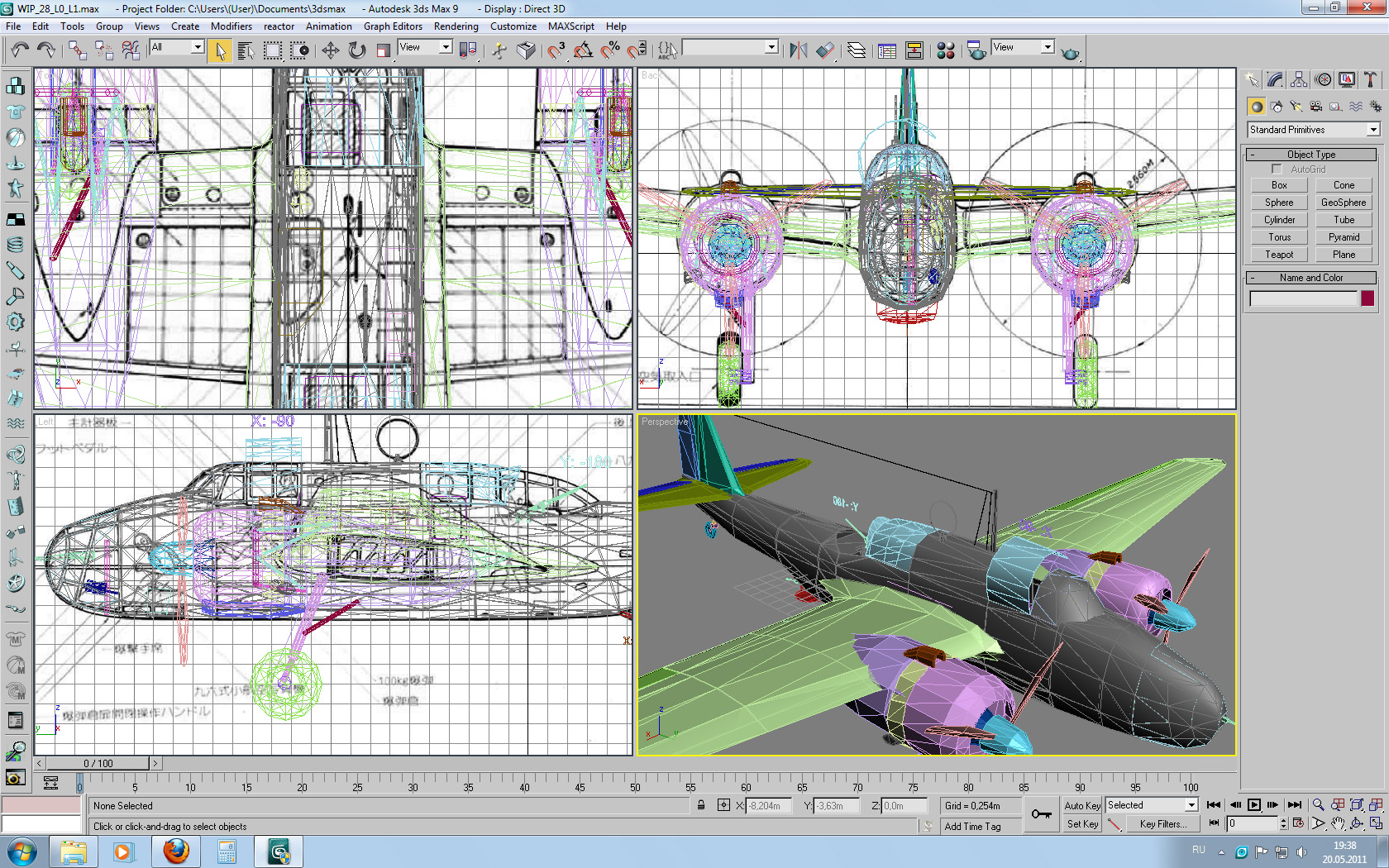Collapse the Object Type rollout
The width and height of the screenshot is (1389, 868).
[x=1310, y=155]
